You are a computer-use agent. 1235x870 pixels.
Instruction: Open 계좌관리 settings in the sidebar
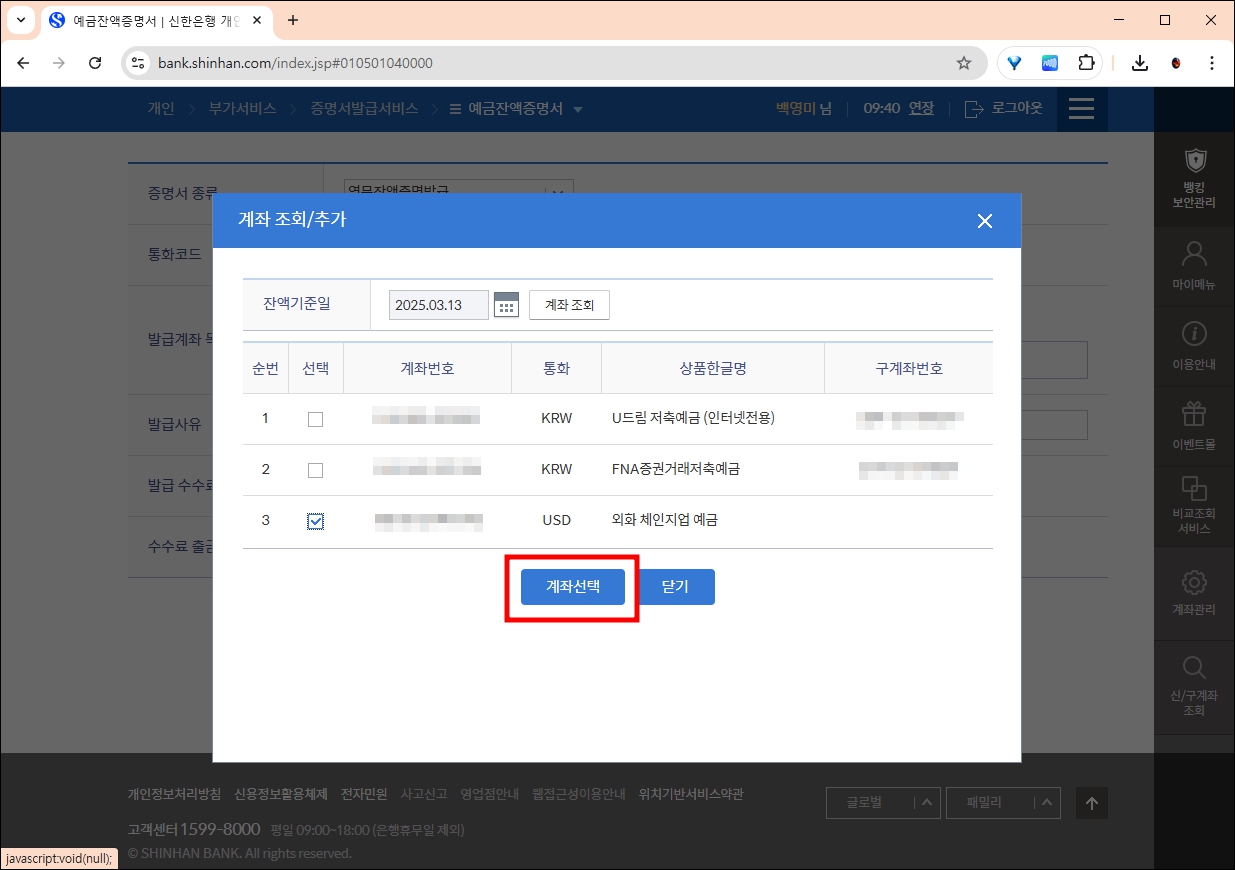[x=1194, y=594]
